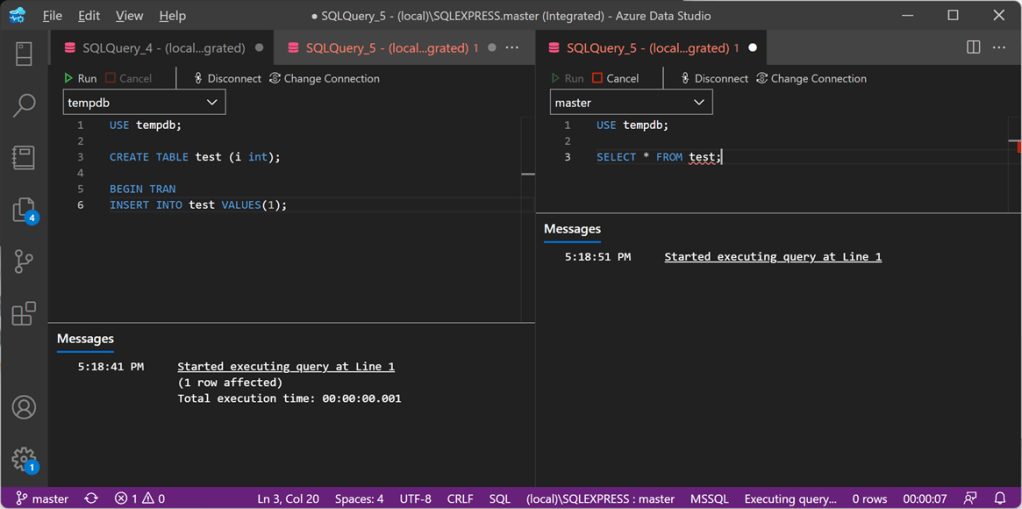Click the errors and warnings status indicator
Screen dimensions: 1022x509
(139, 498)
